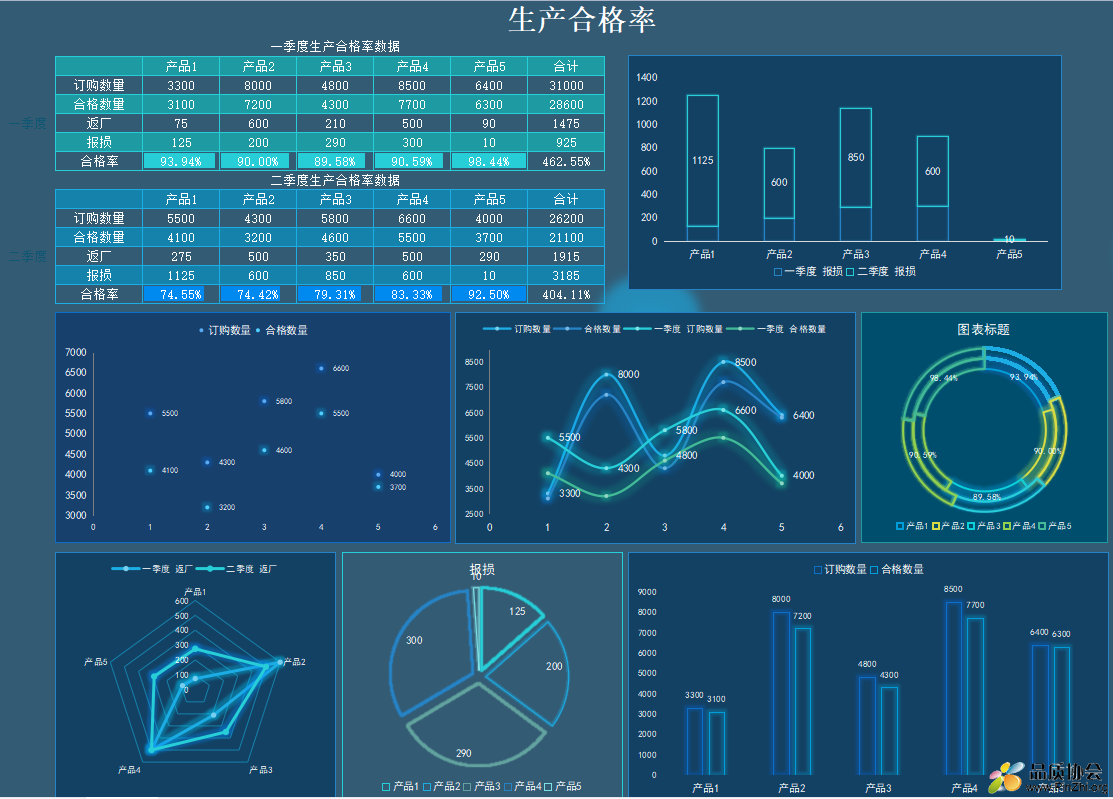Click "一季度 返厂" in the radar chart legend
Viewport: 1113px width, 799px height.
click(x=153, y=569)
